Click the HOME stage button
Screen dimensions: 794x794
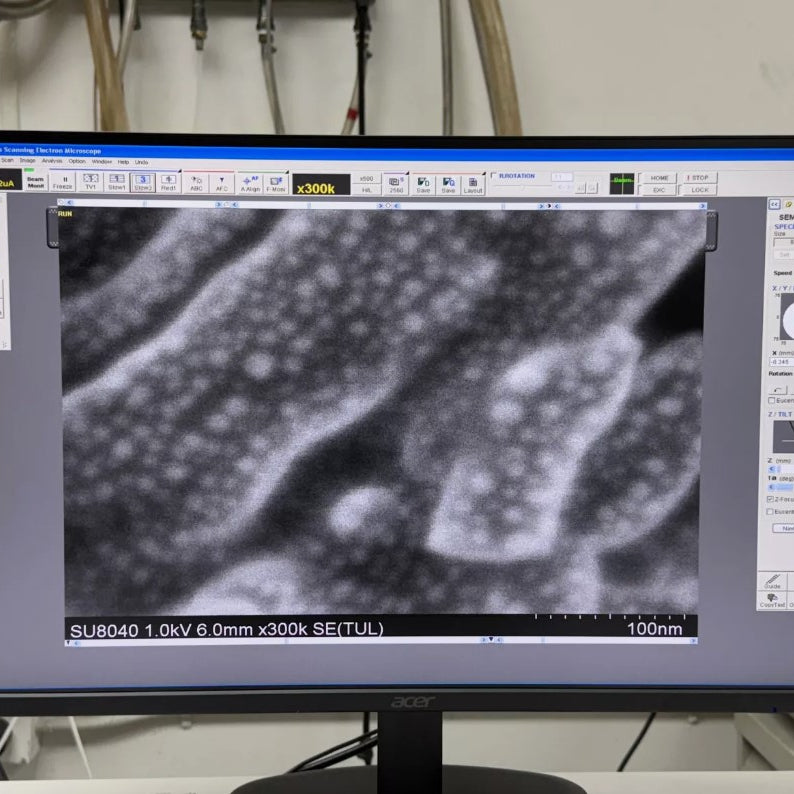pos(659,178)
